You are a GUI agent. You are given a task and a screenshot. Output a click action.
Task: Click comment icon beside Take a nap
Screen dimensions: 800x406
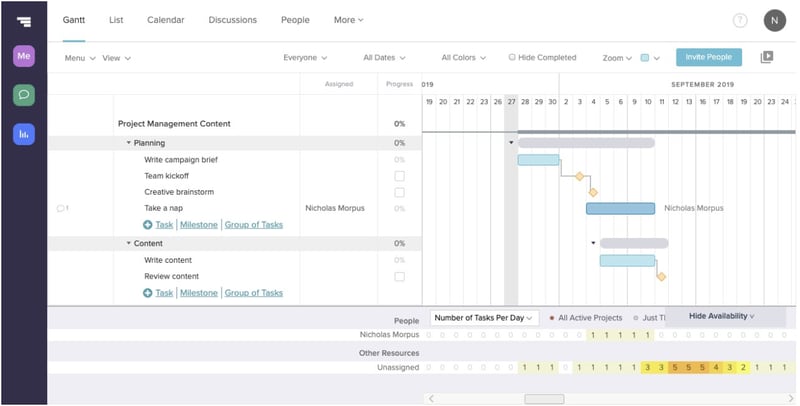pos(61,208)
